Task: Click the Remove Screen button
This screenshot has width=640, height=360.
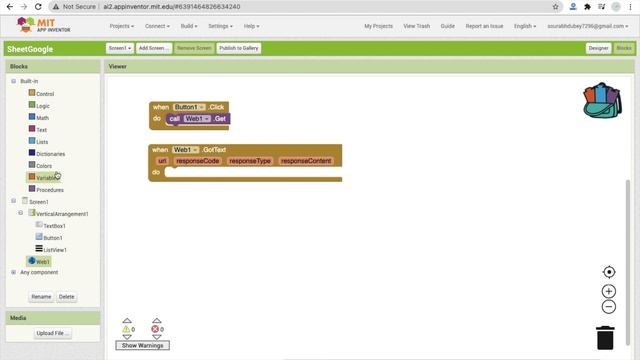Action: tap(194, 48)
